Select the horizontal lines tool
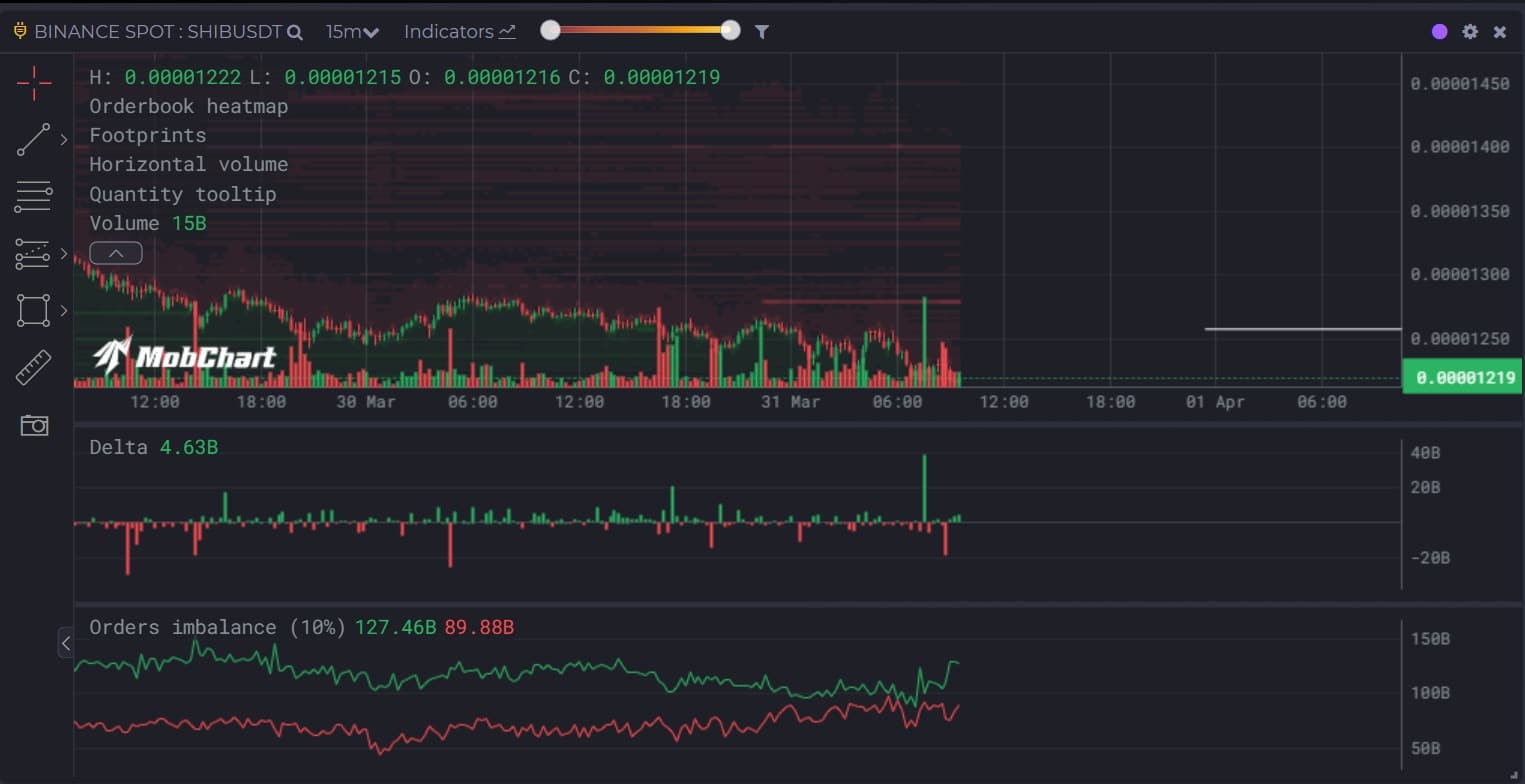Viewport: 1525px width, 784px height. click(x=33, y=197)
